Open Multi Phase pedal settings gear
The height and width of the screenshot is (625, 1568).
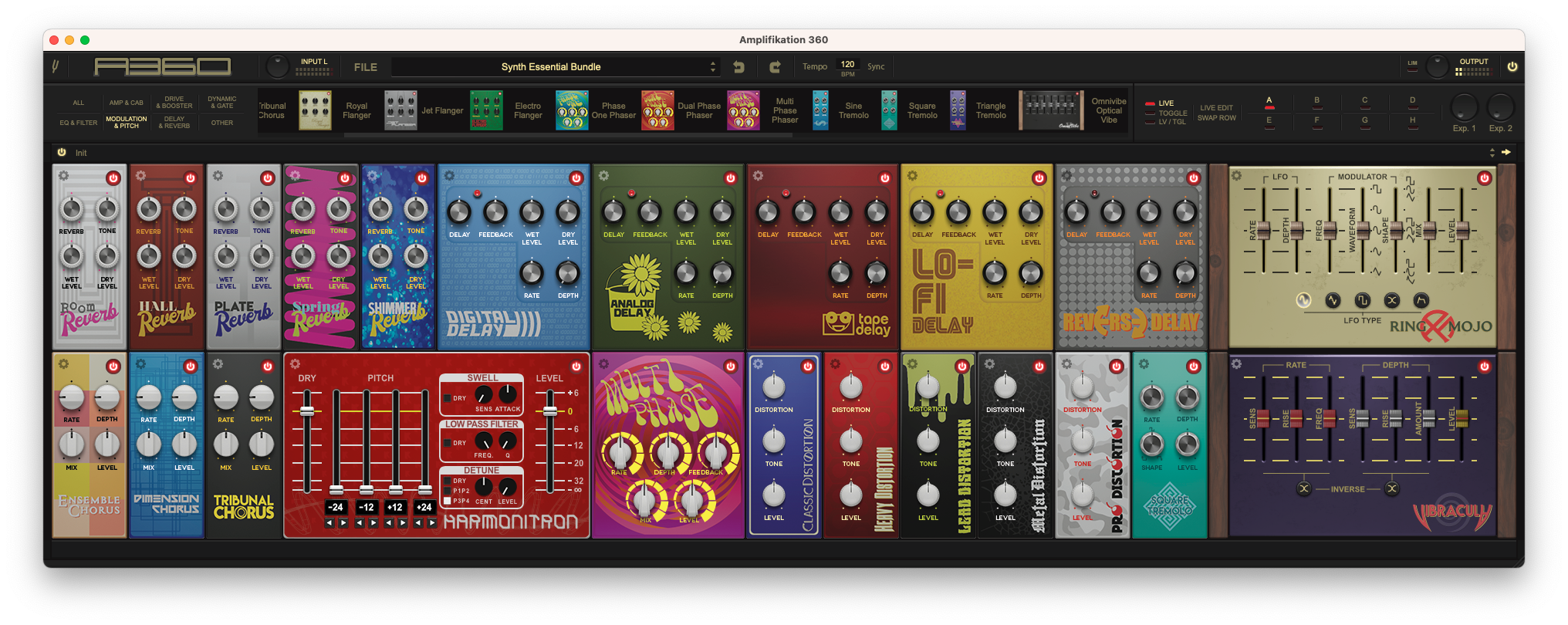click(603, 364)
